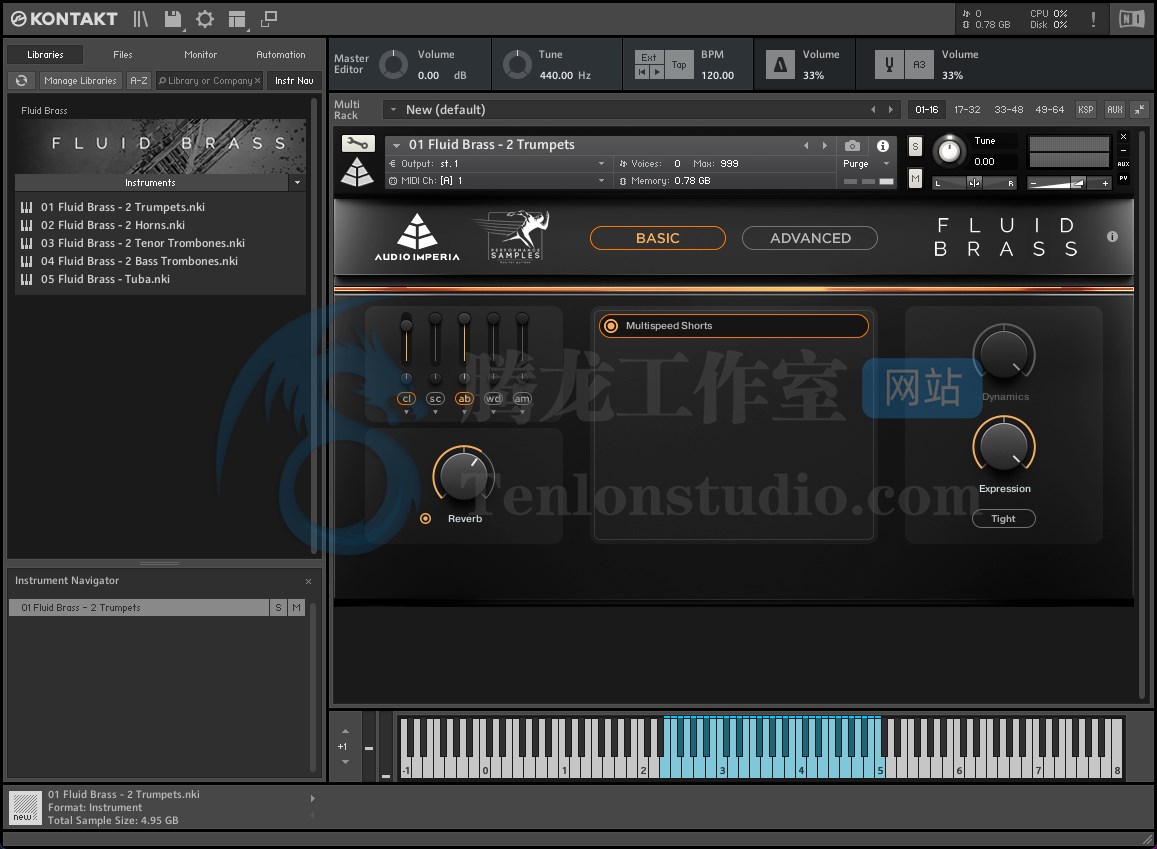Select the 33-48 rack page
The image size is (1157, 849).
(1008, 110)
